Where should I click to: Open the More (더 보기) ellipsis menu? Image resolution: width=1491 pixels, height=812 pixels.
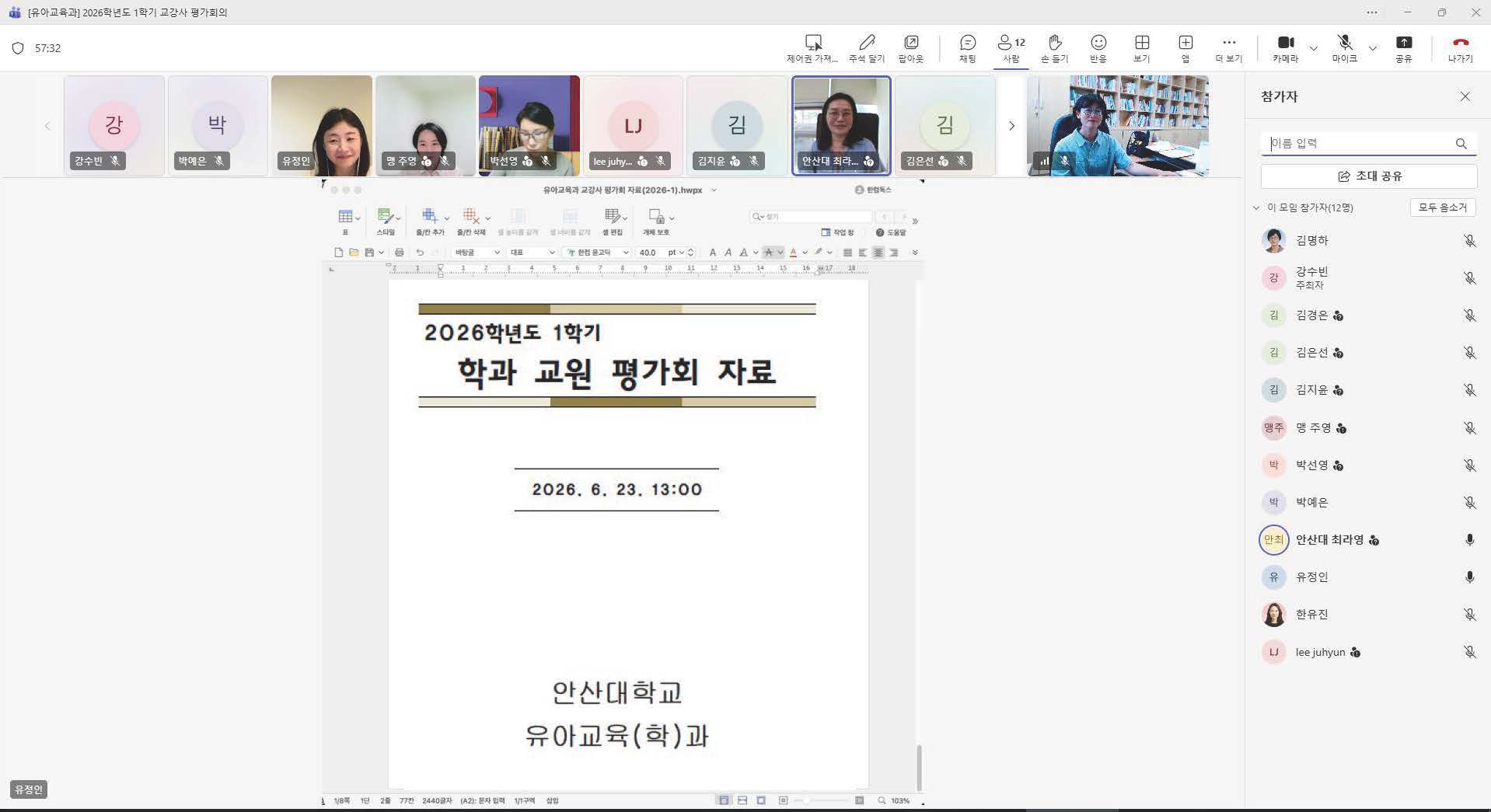pos(1228,48)
